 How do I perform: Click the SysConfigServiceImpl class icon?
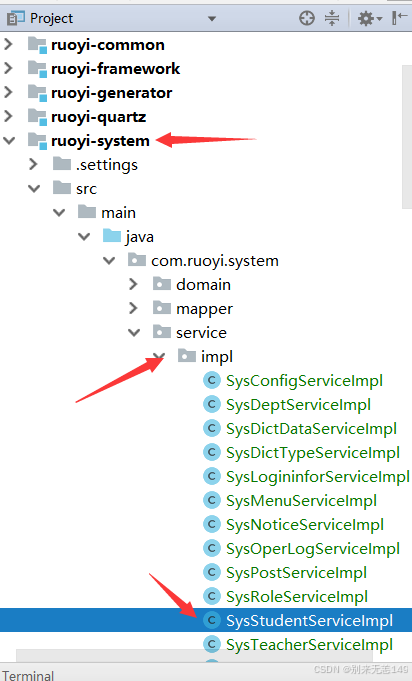point(212,380)
